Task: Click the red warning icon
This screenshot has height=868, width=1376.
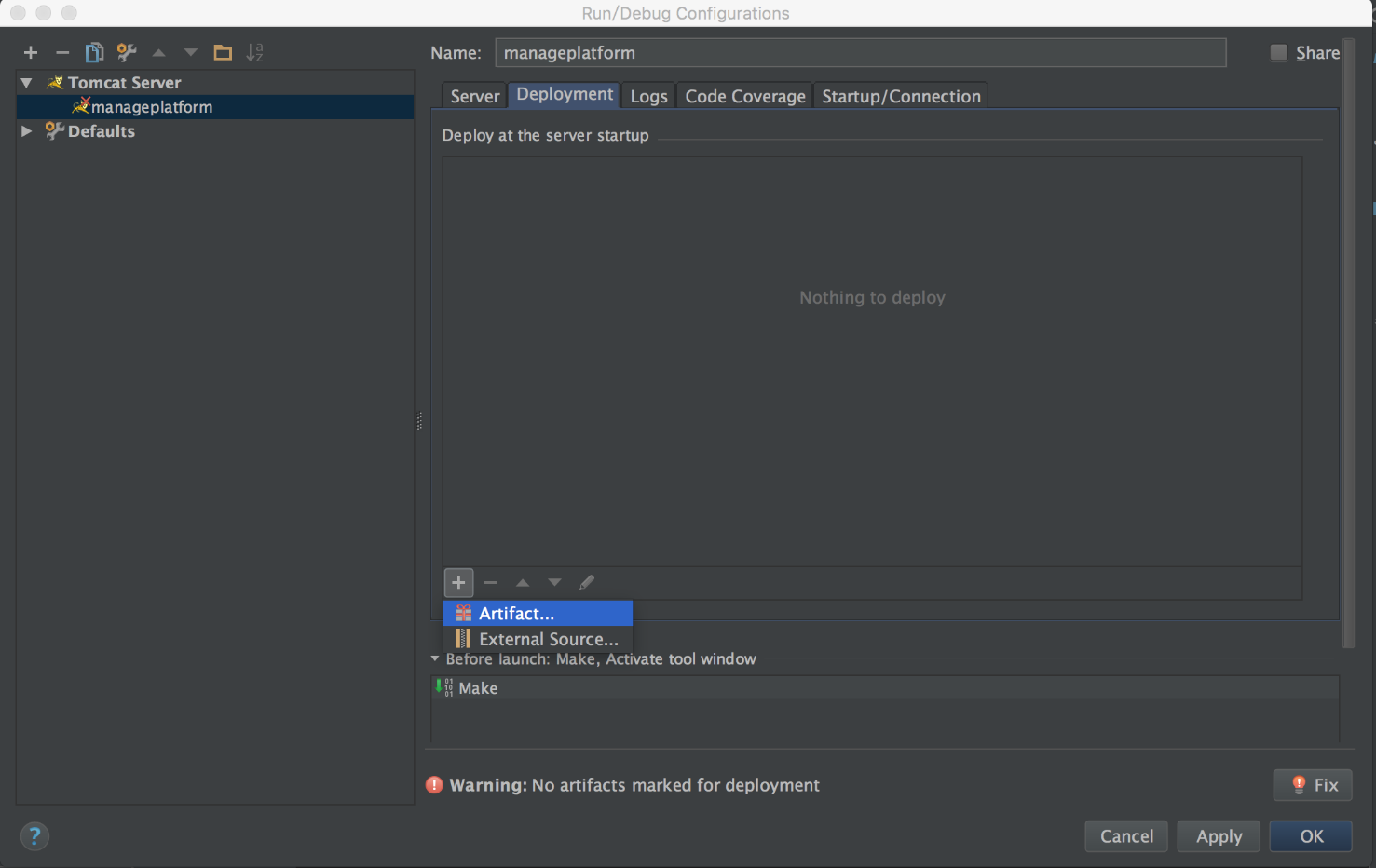Action: tap(434, 784)
